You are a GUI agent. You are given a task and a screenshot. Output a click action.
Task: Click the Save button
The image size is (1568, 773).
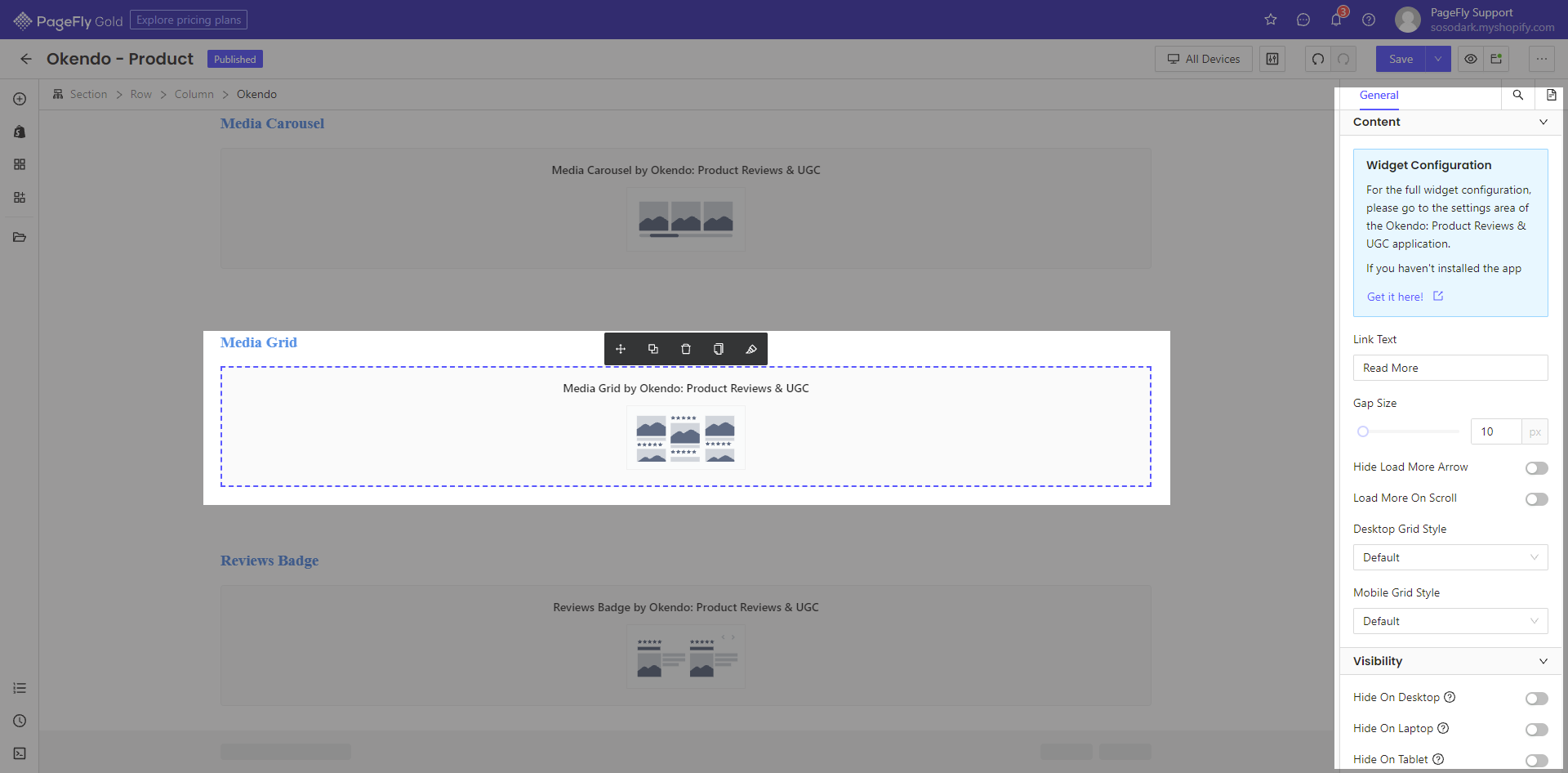(x=1401, y=59)
